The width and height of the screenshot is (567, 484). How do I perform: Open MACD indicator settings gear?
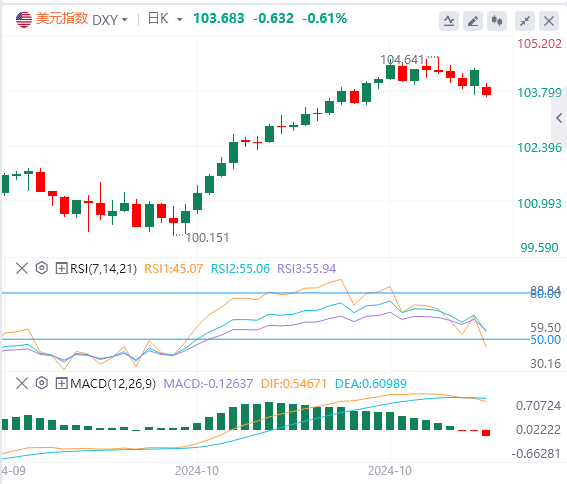pyautogui.click(x=42, y=383)
